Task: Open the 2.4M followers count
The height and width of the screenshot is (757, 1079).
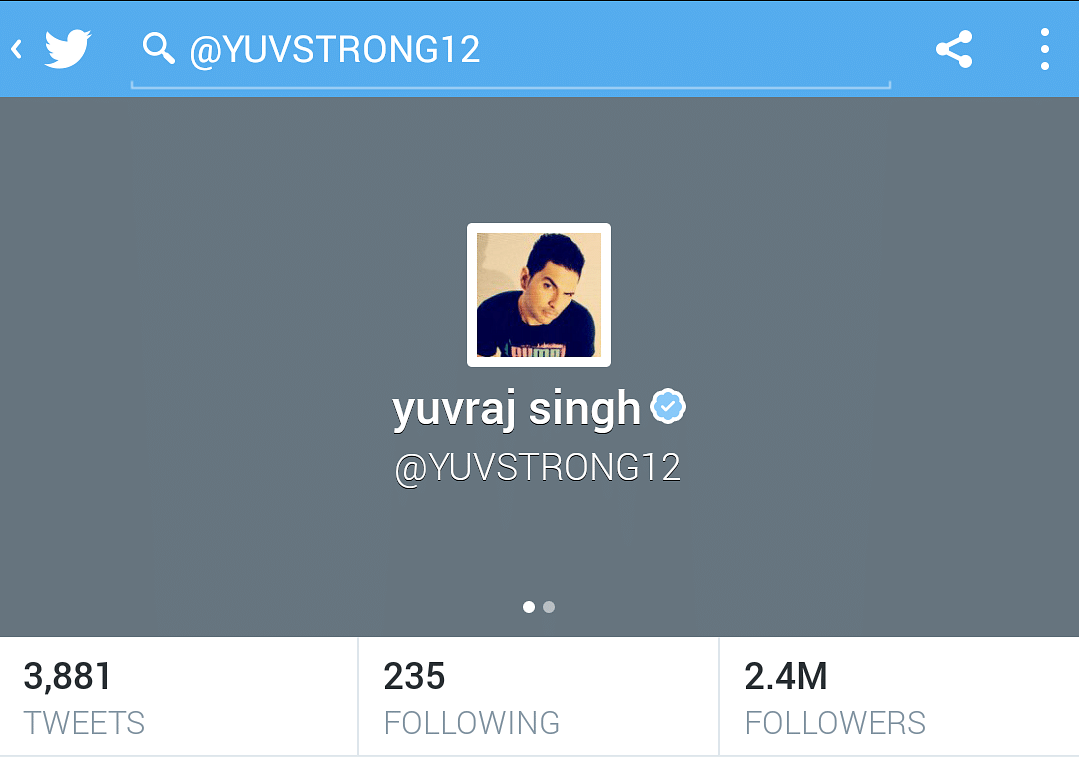Action: [x=786, y=676]
